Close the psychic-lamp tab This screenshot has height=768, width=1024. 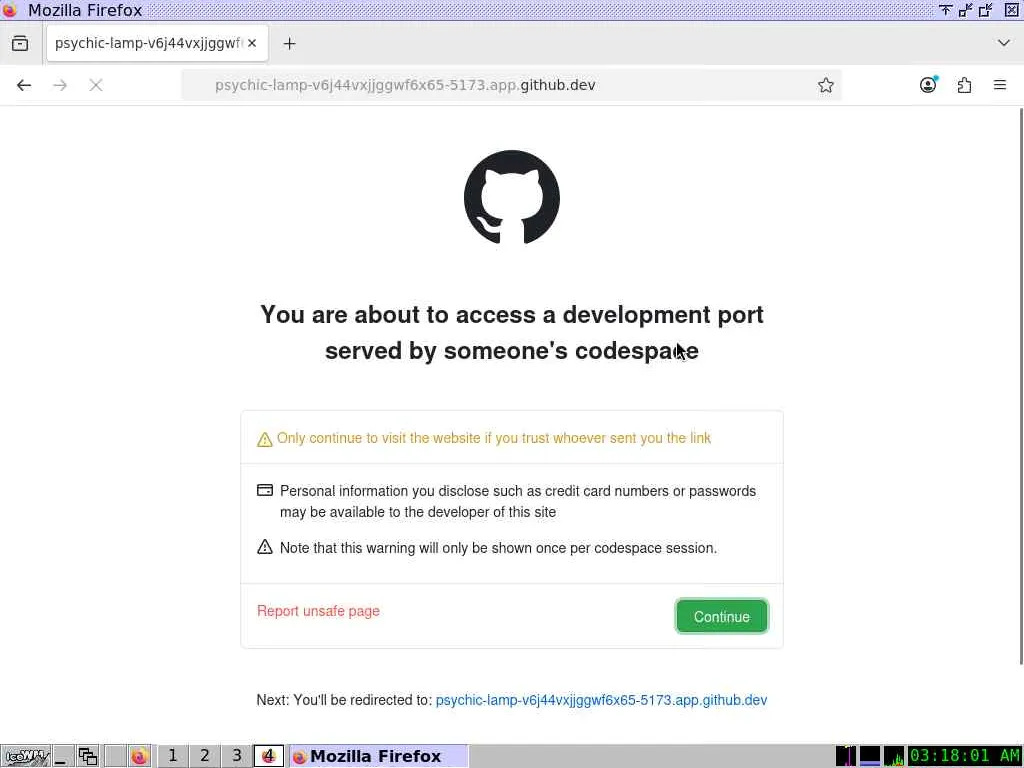pos(252,43)
